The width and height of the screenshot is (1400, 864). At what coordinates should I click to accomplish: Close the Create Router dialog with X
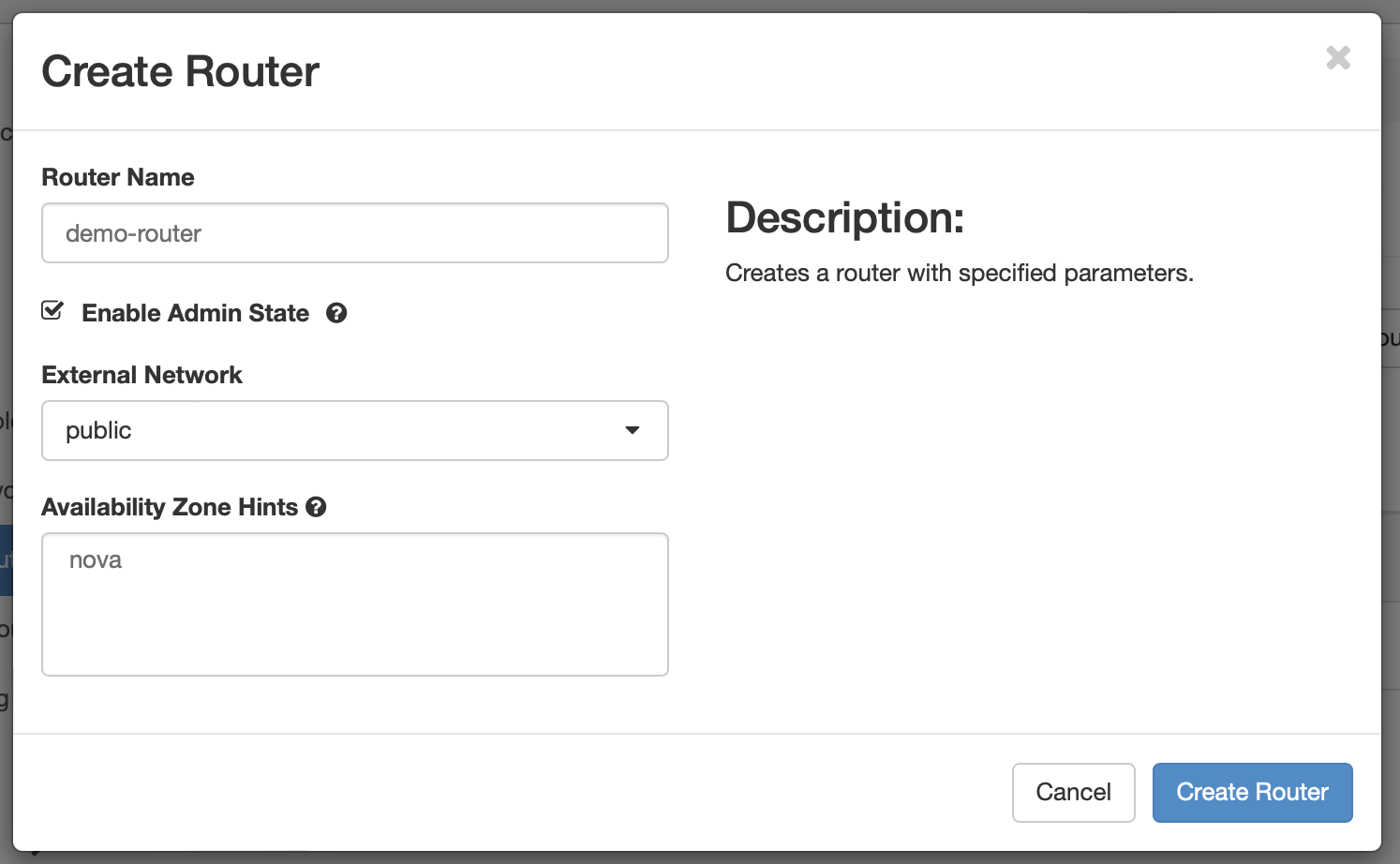click(x=1338, y=58)
